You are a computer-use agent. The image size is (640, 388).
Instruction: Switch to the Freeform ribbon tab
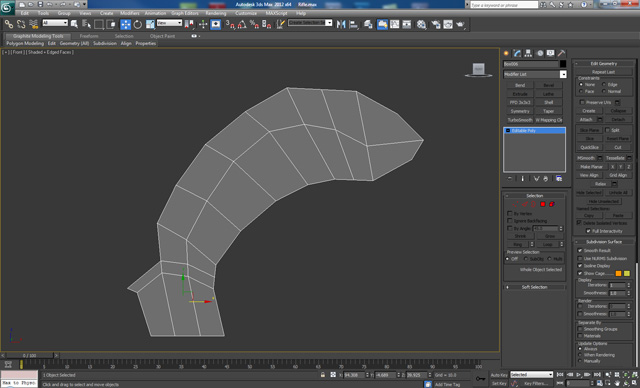click(x=89, y=36)
